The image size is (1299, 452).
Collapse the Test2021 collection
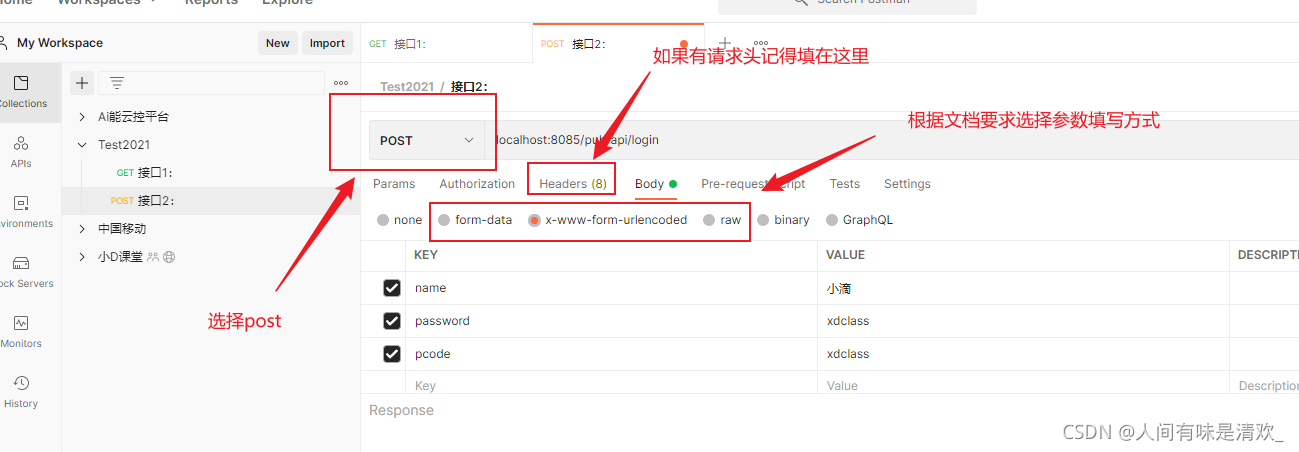pyautogui.click(x=82, y=145)
